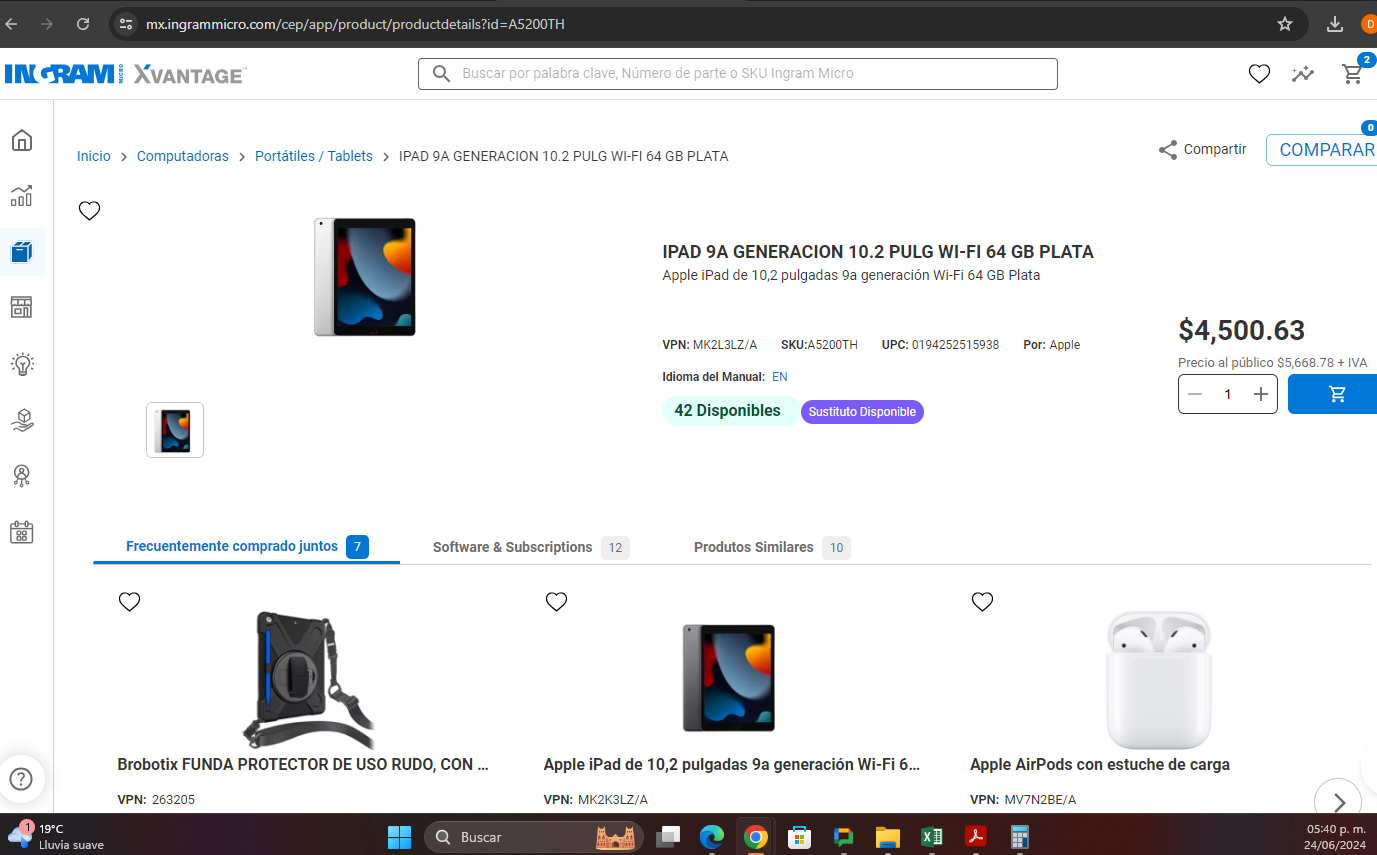Open browser downloads icon
This screenshot has width=1377, height=855.
(x=1335, y=24)
